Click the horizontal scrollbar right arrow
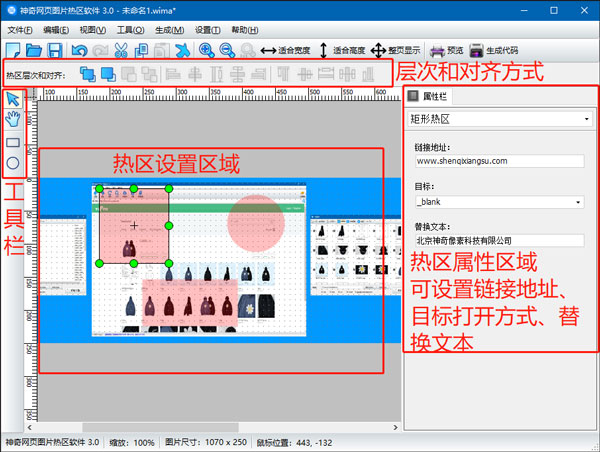The height and width of the screenshot is (452, 600). (395, 427)
